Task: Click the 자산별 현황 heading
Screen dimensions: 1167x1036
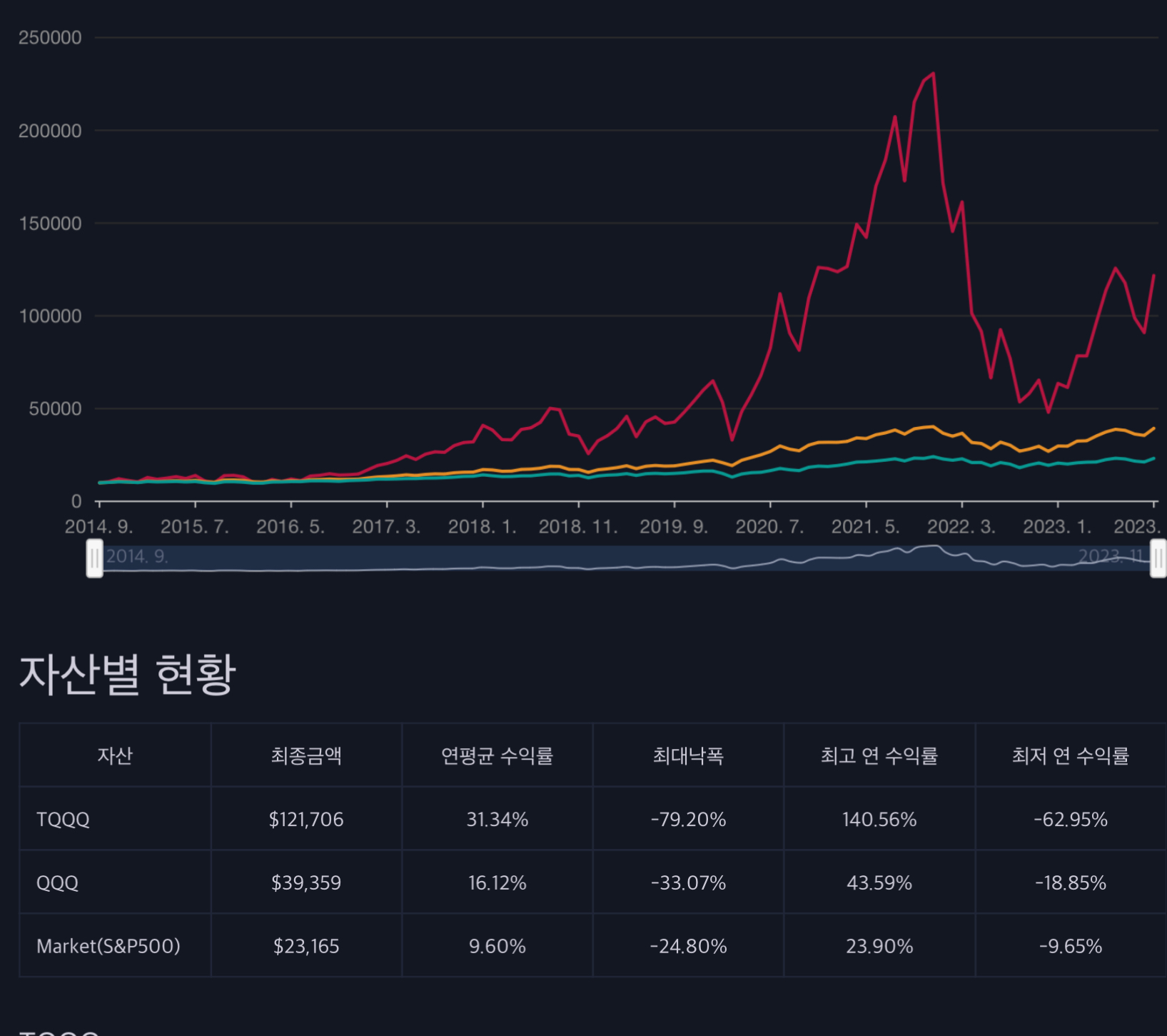Action: point(127,674)
